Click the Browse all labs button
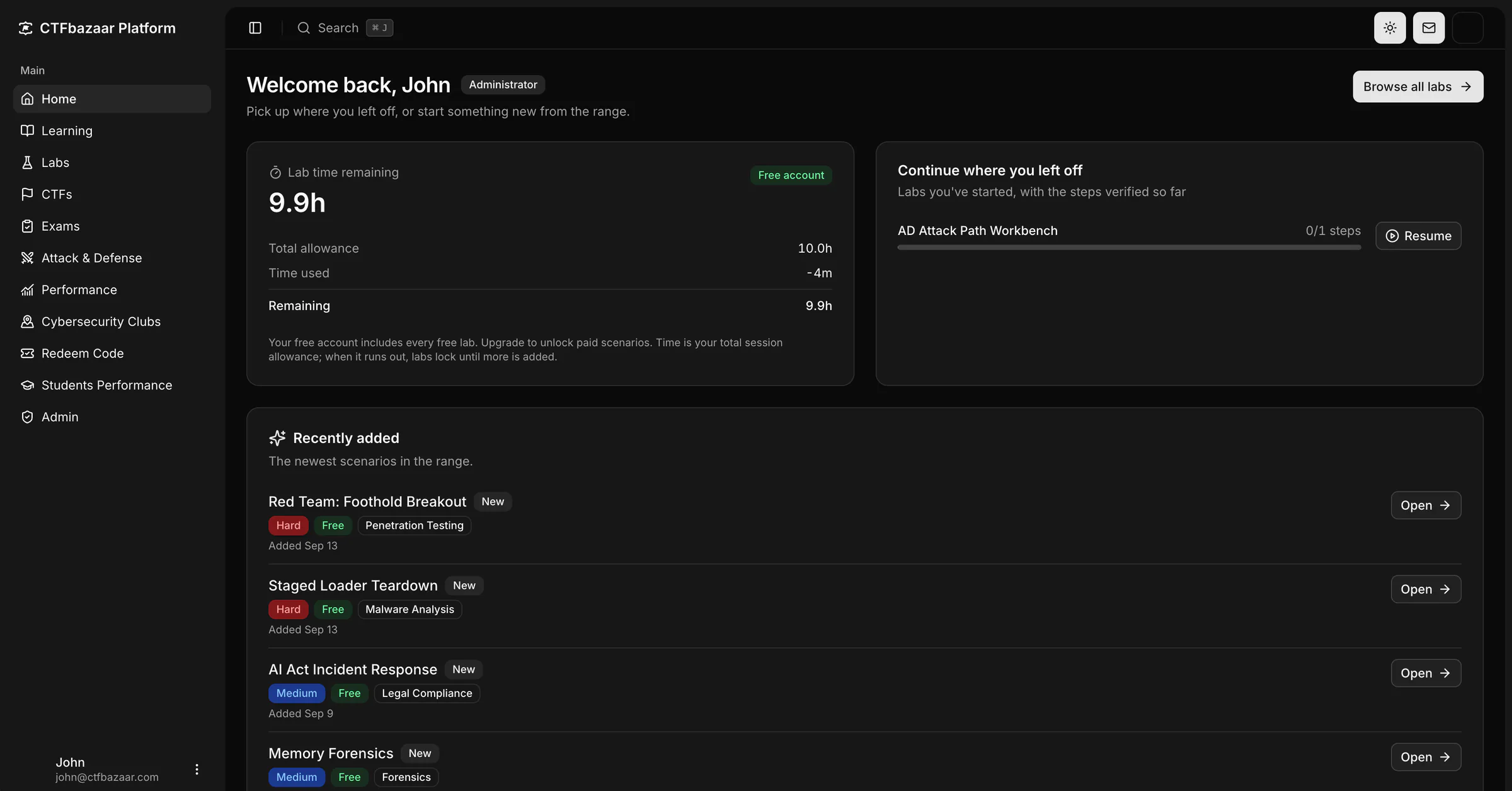Image resolution: width=1512 pixels, height=791 pixels. coord(1418,86)
